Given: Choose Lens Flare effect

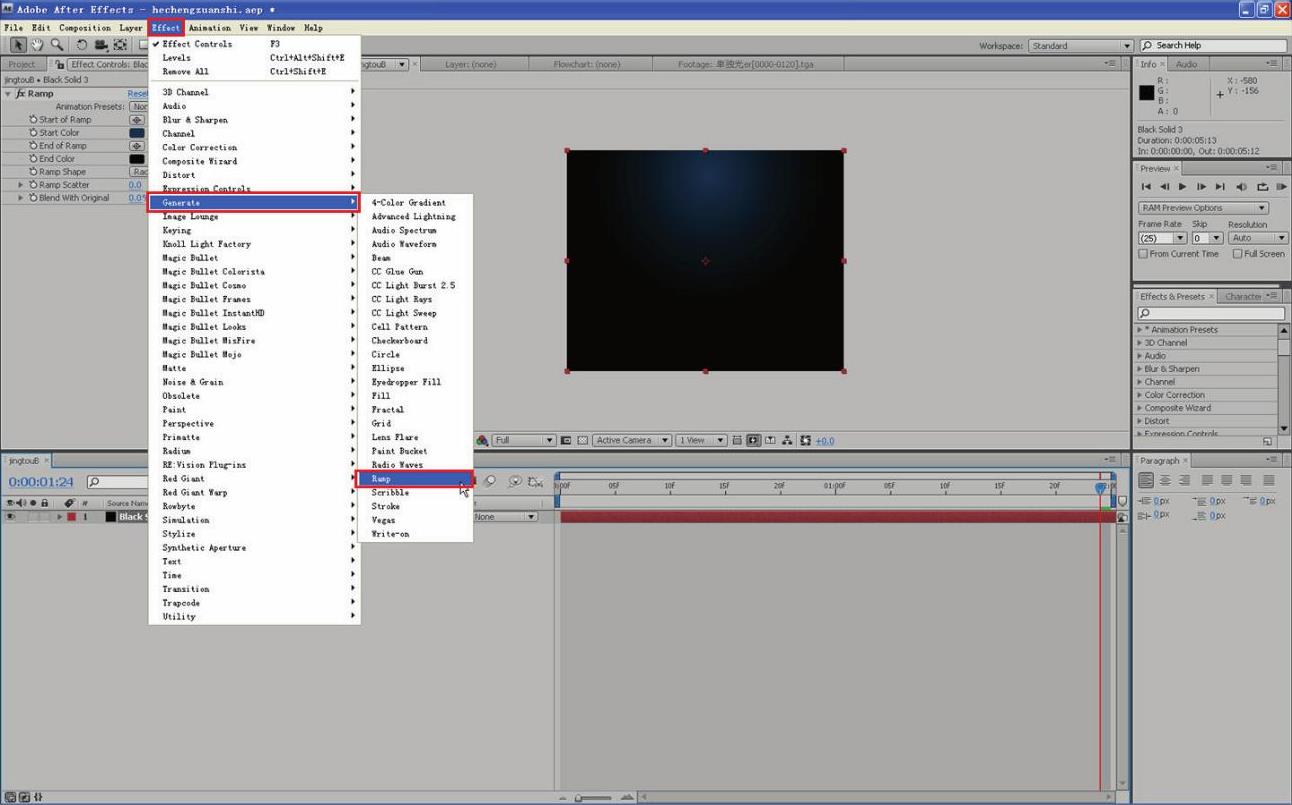Looking at the screenshot, I should (x=395, y=437).
